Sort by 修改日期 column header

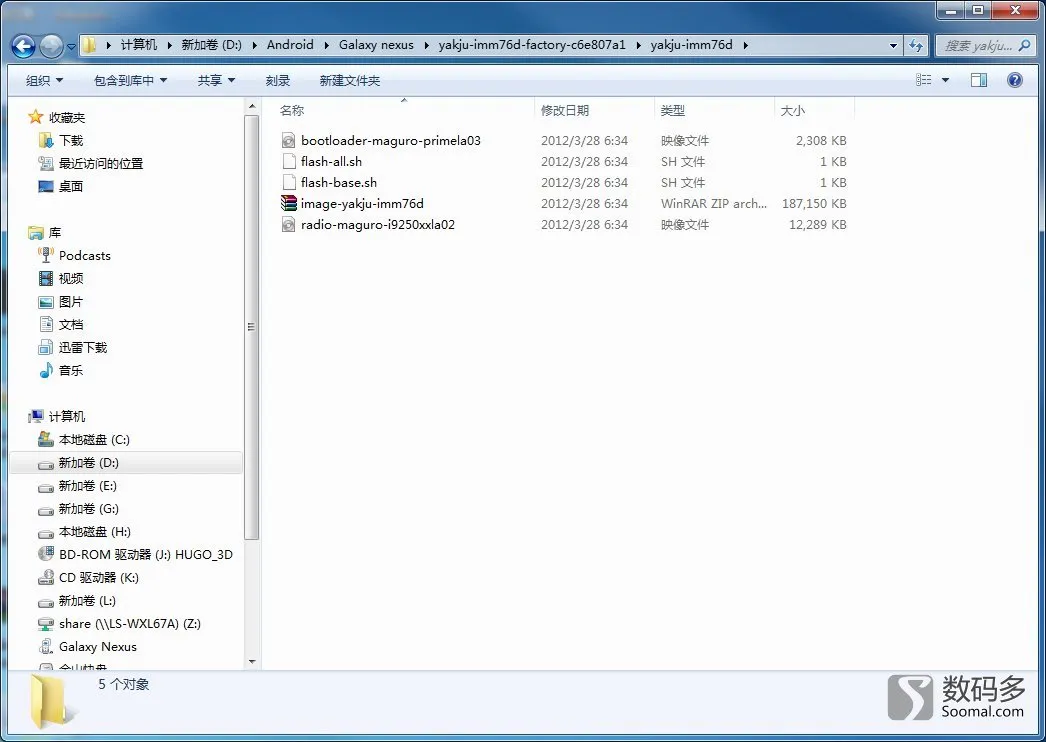pos(594,110)
